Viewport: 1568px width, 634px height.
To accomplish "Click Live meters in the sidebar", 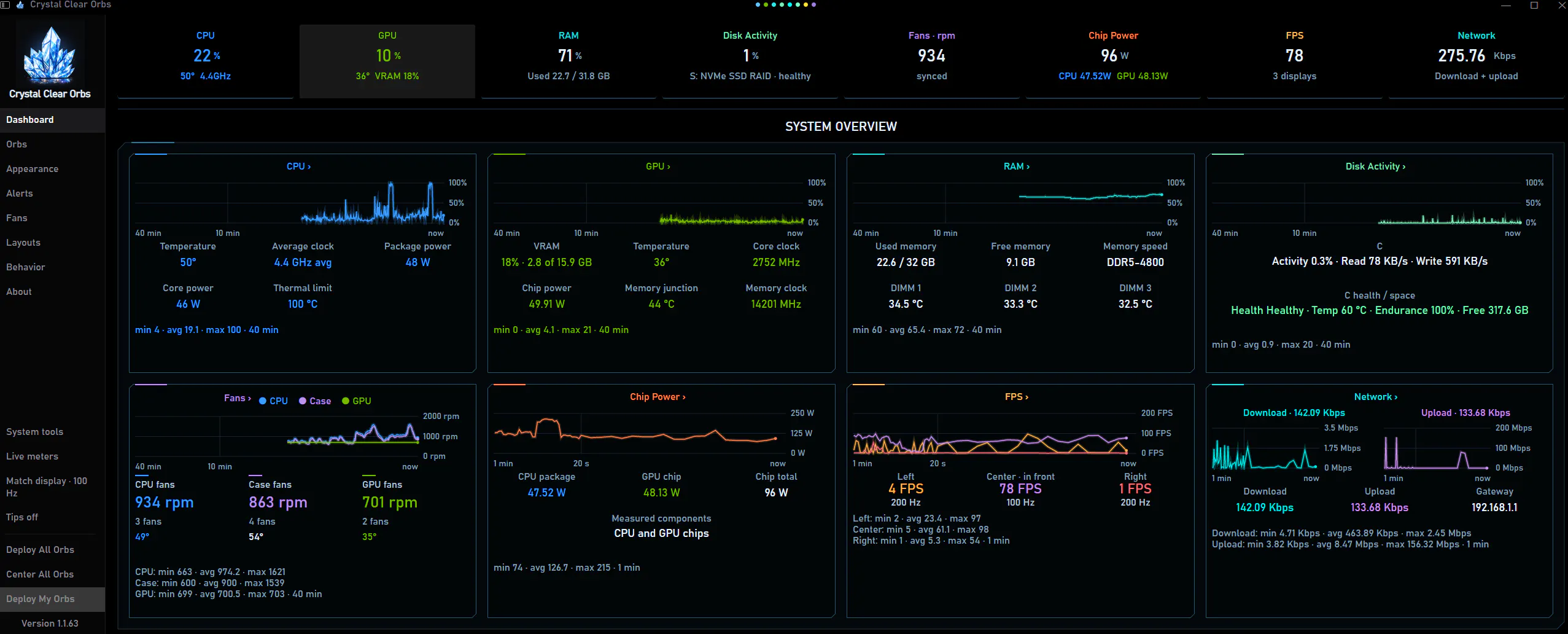I will tap(52, 456).
